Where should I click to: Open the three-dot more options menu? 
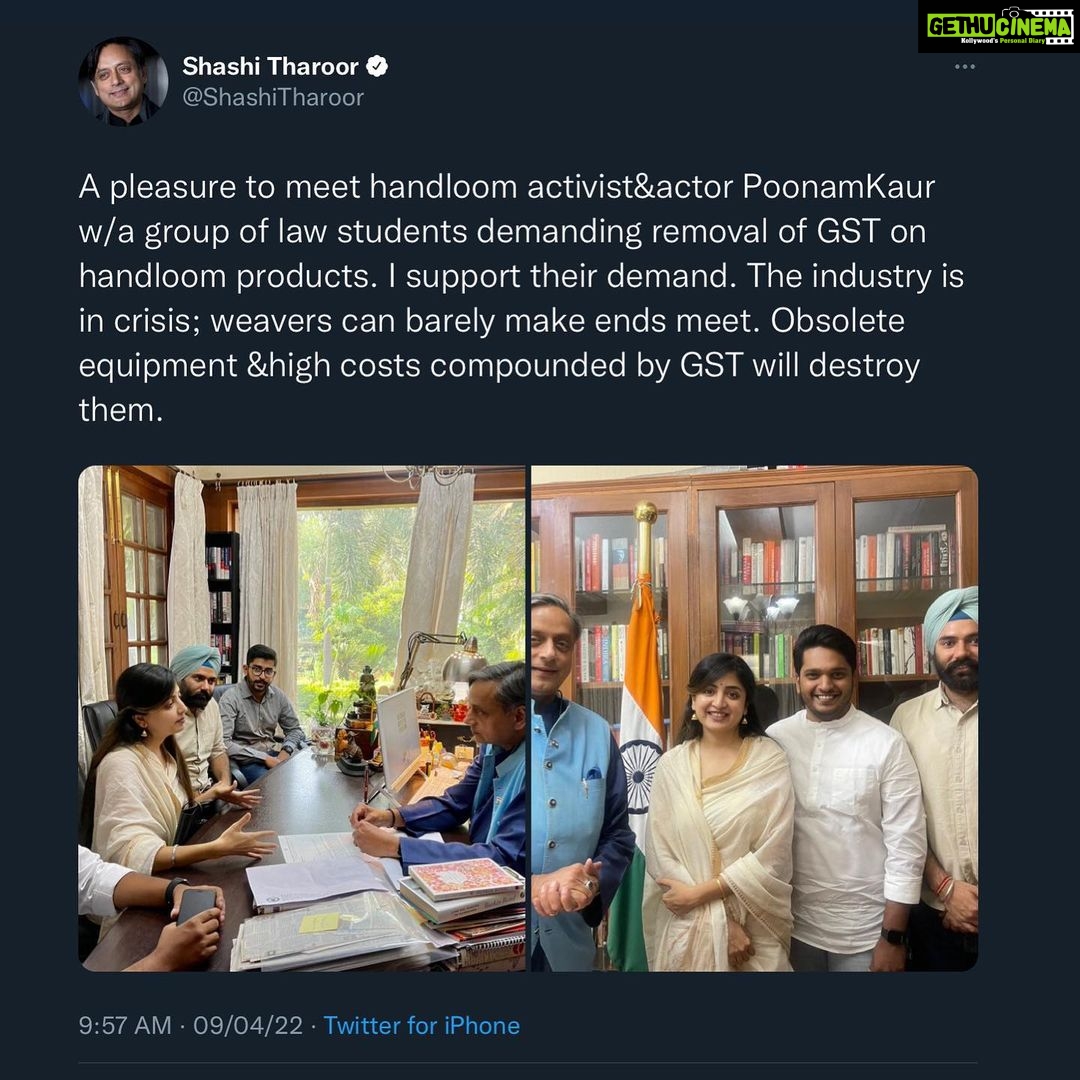click(x=964, y=67)
